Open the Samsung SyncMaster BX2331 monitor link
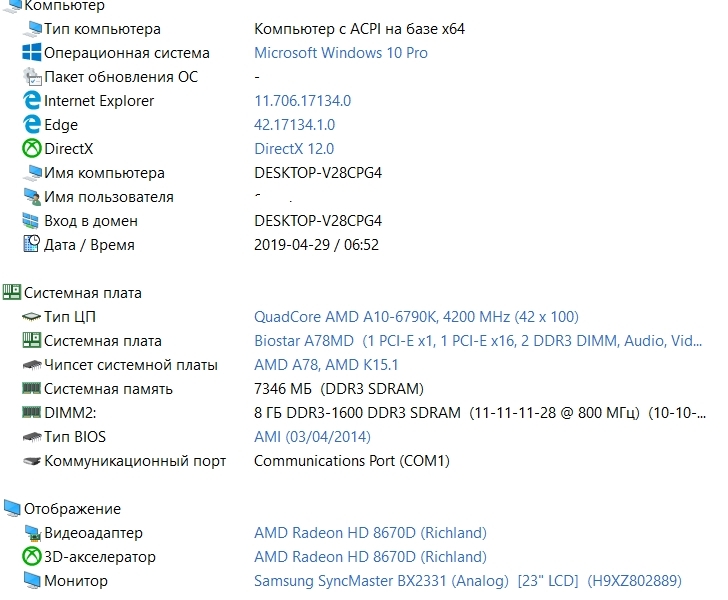728x600 pixels. click(468, 581)
